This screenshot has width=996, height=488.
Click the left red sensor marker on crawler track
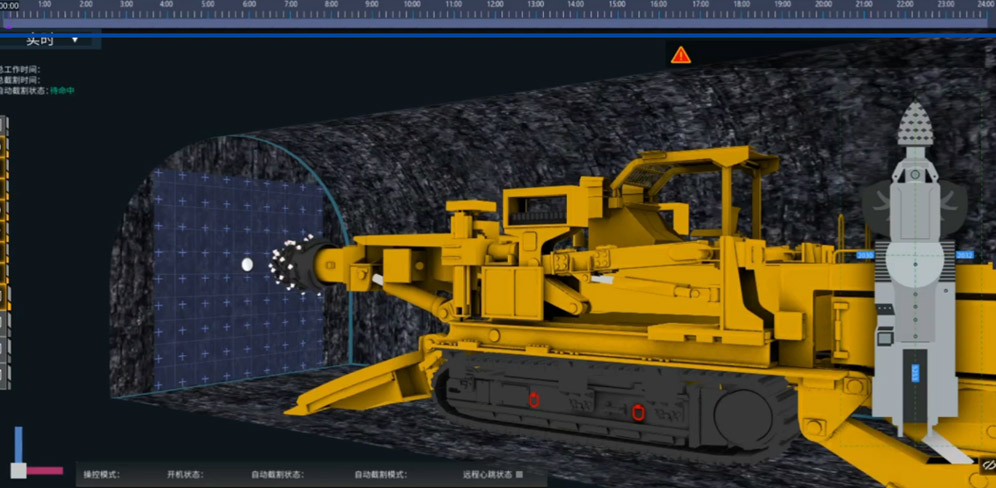534,400
